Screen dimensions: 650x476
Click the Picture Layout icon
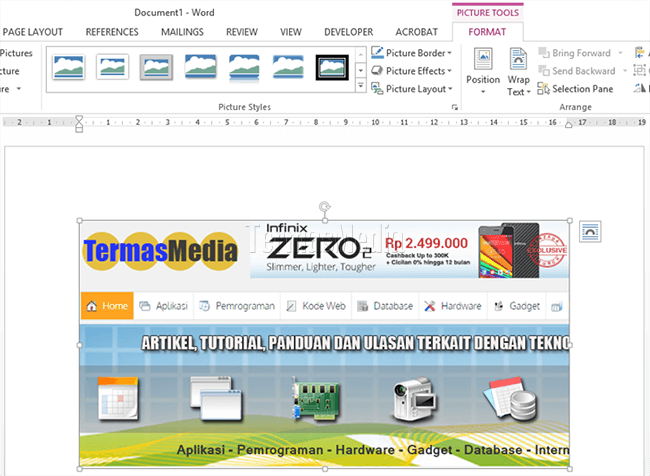tap(377, 88)
